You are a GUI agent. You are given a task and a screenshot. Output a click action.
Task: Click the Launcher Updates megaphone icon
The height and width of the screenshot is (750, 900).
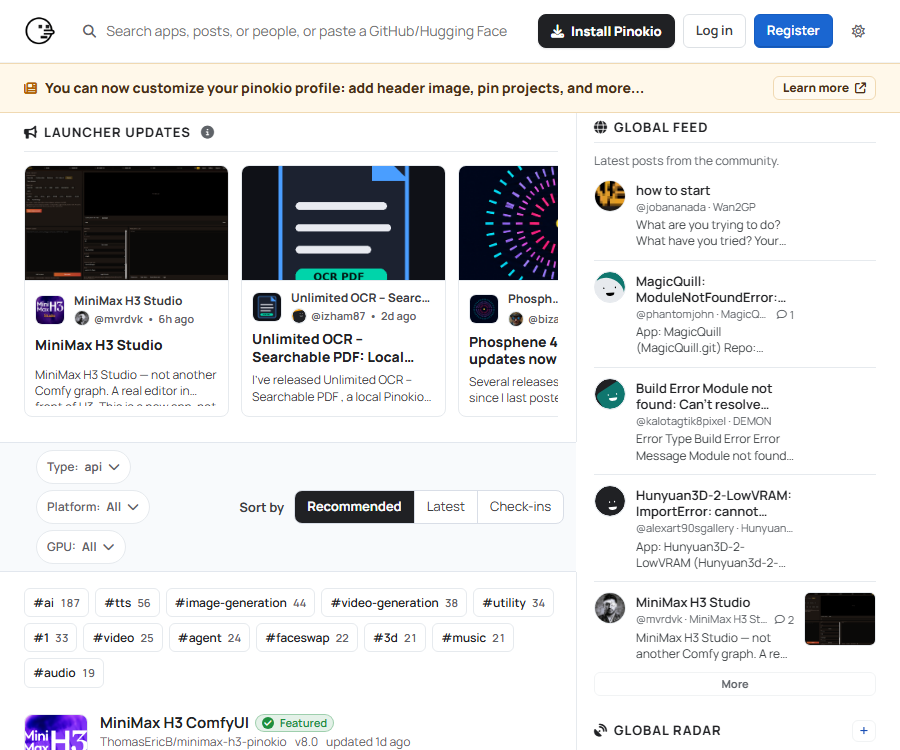click(30, 133)
